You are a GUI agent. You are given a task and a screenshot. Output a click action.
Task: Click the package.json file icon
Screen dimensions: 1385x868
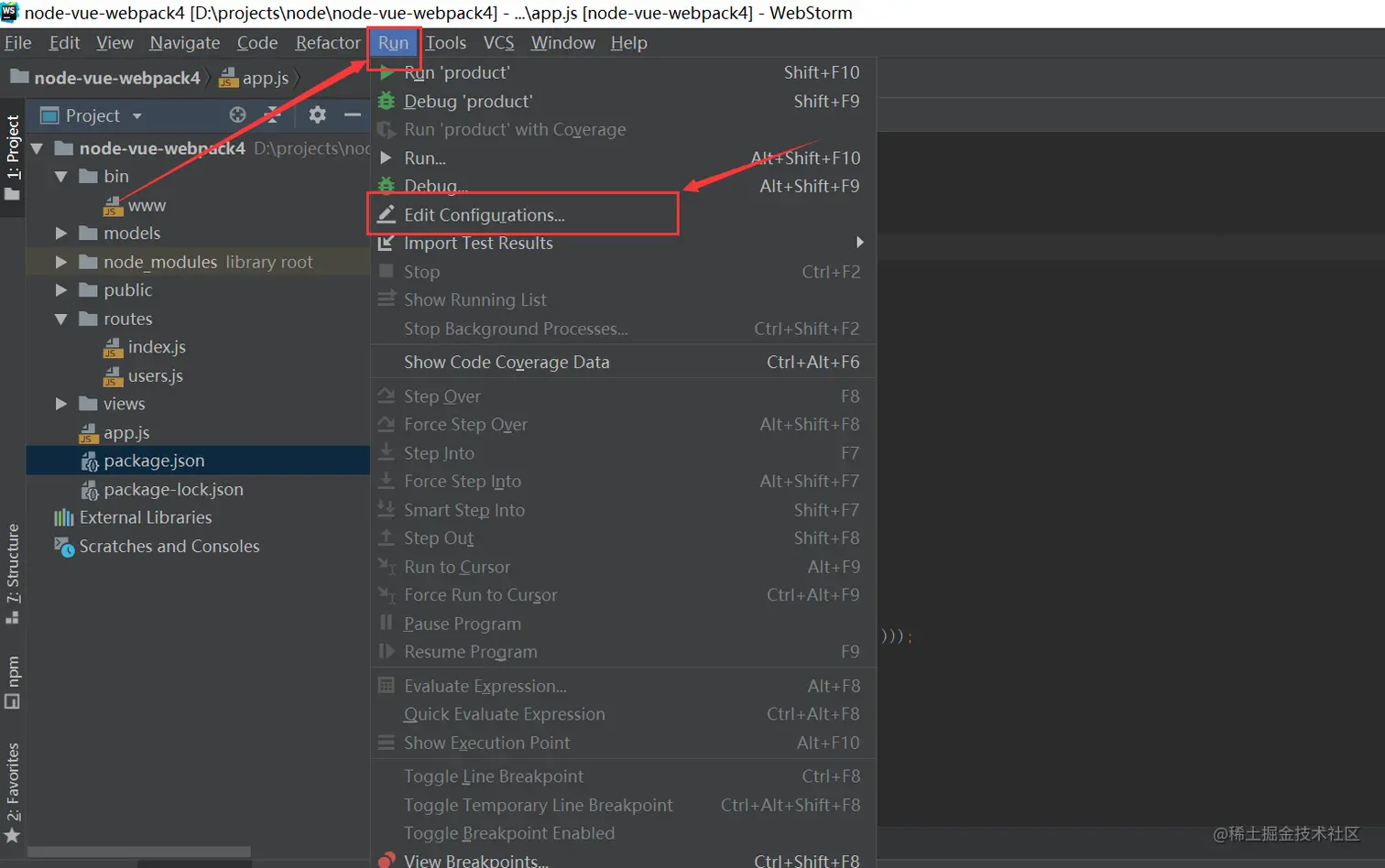pyautogui.click(x=89, y=461)
